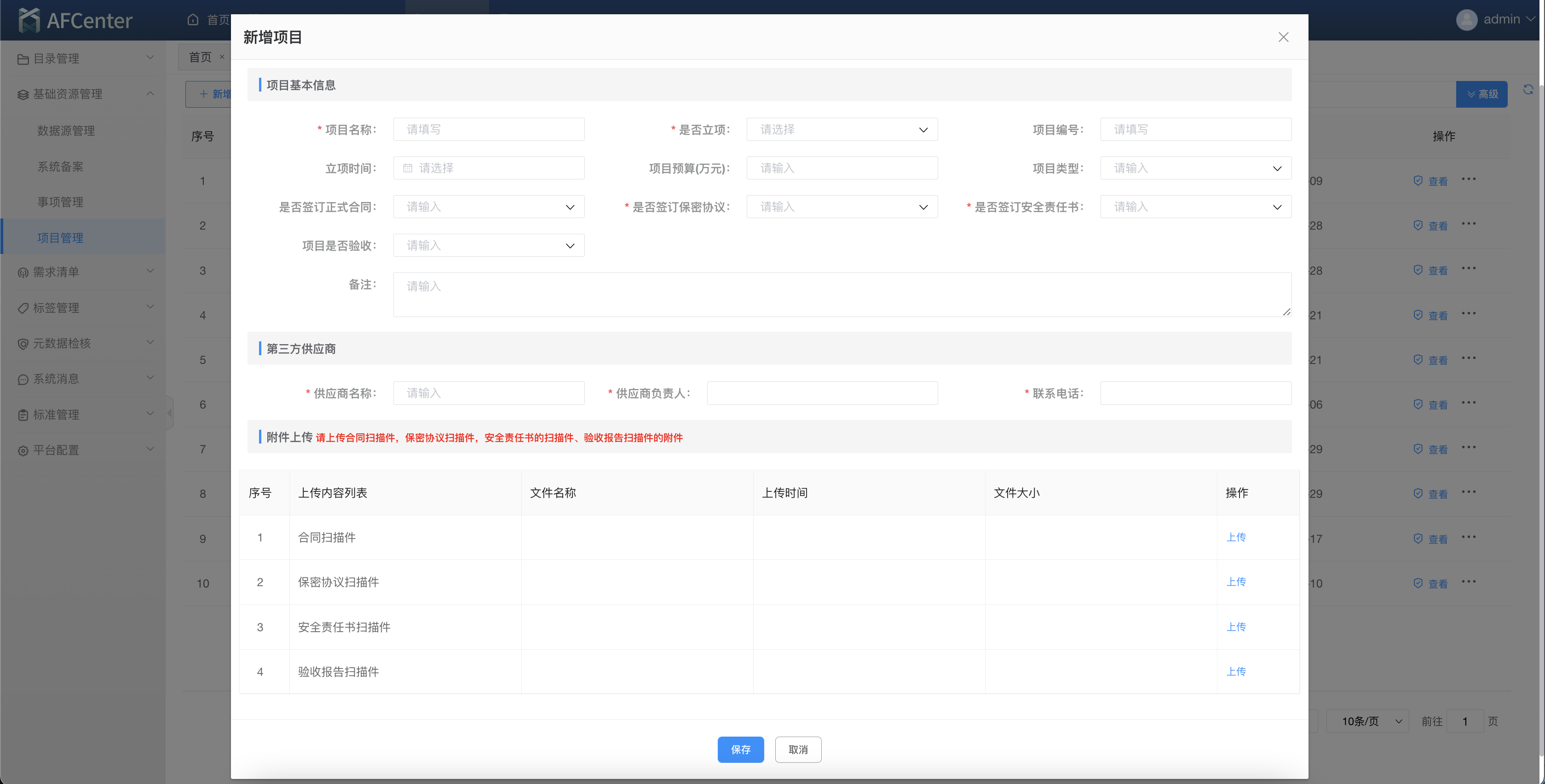
Task: Click the 保存 button
Action: pos(740,749)
